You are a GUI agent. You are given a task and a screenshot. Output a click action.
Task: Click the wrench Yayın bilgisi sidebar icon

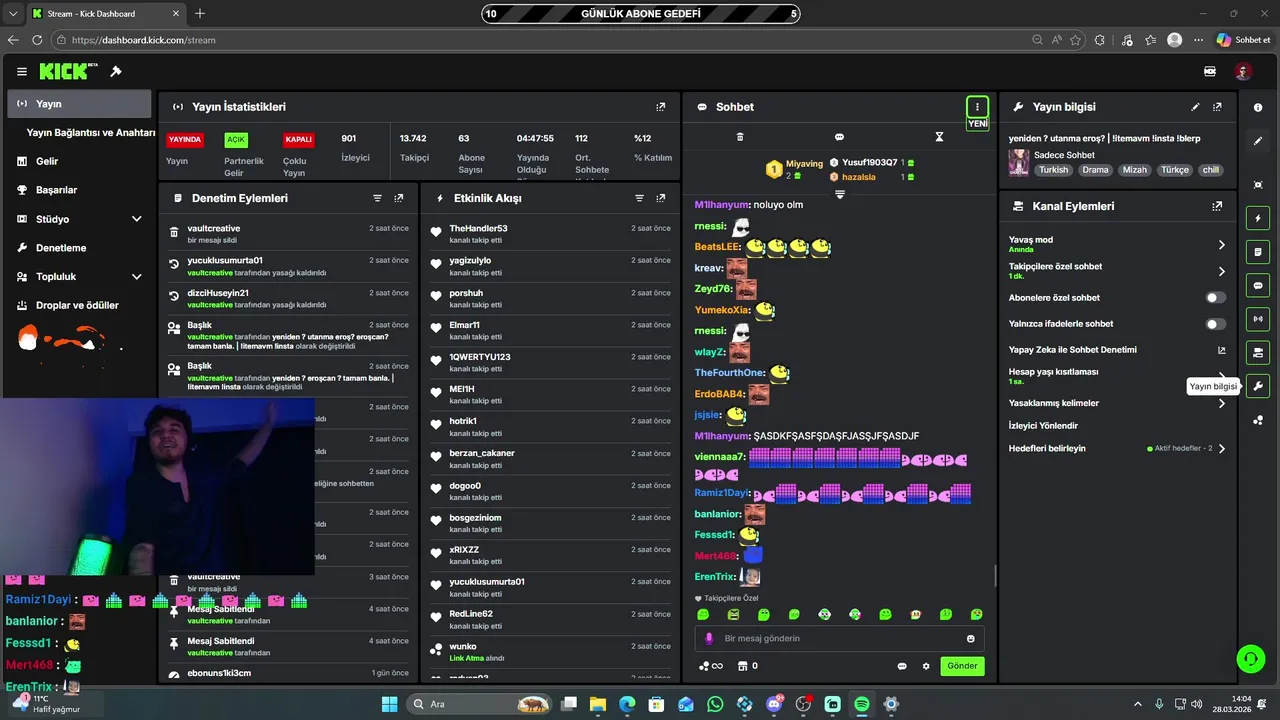(x=1258, y=386)
